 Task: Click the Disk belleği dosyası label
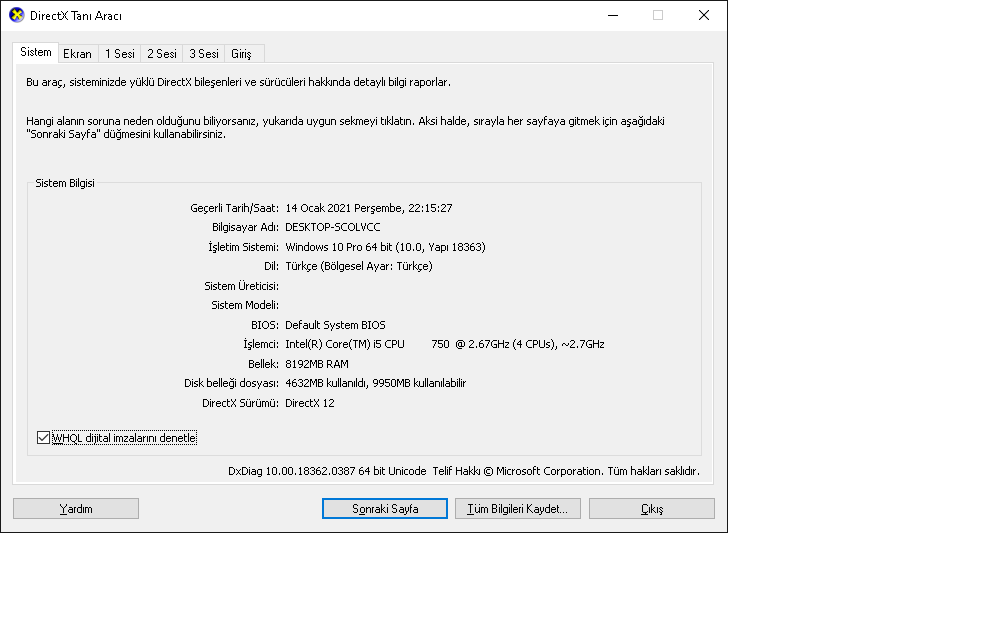click(x=231, y=383)
